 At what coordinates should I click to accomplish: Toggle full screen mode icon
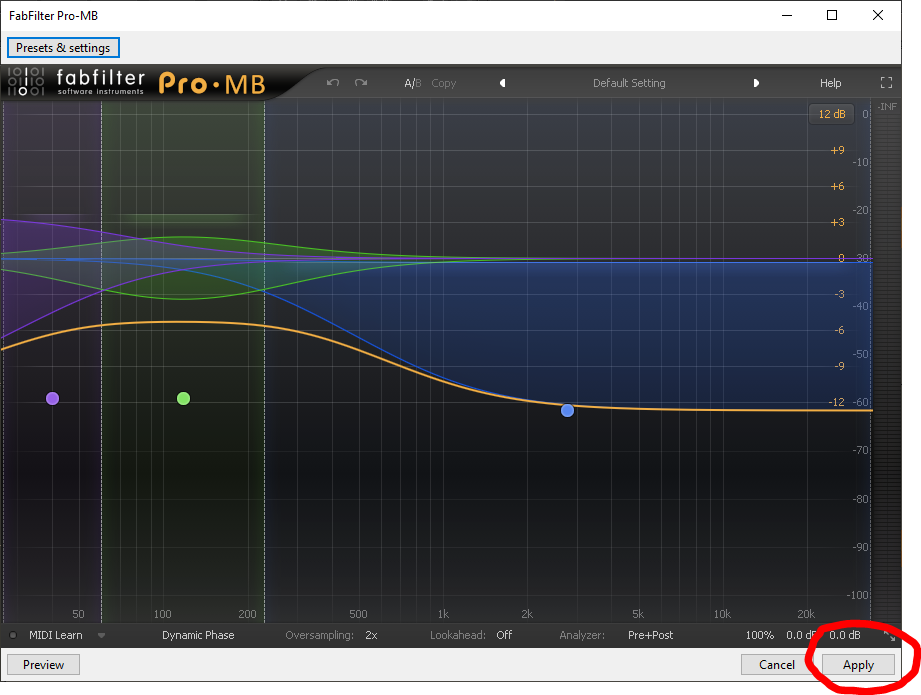(x=886, y=83)
